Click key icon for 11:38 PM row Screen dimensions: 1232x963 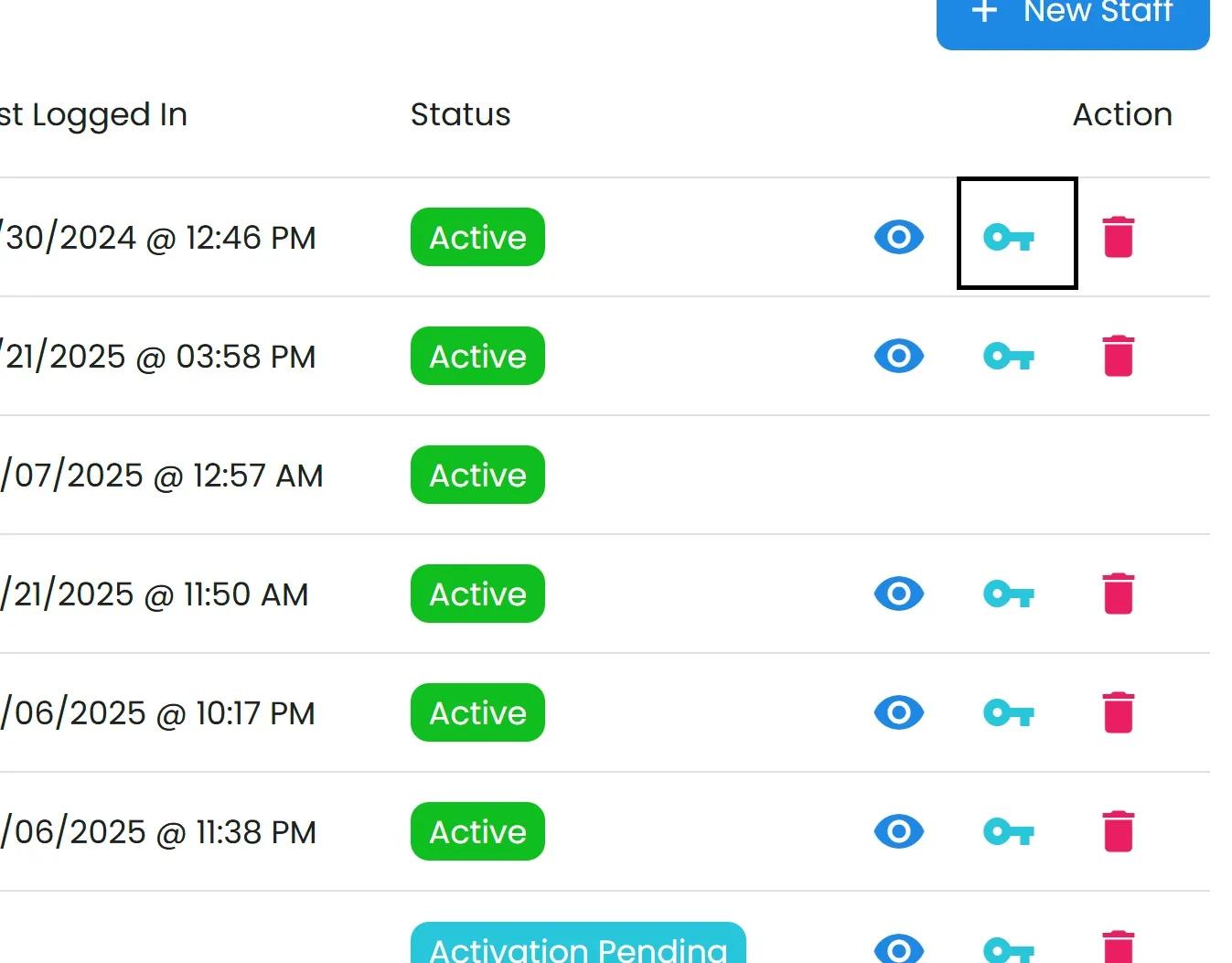pyautogui.click(x=1009, y=832)
